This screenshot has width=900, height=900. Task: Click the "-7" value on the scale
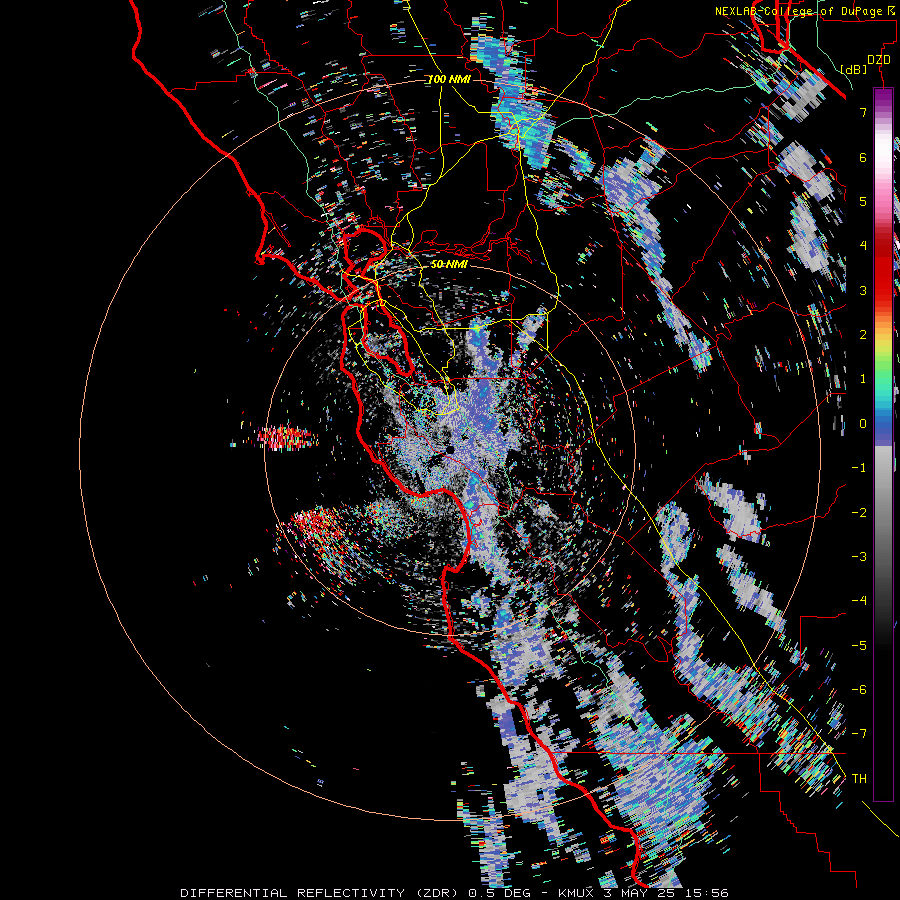[859, 734]
